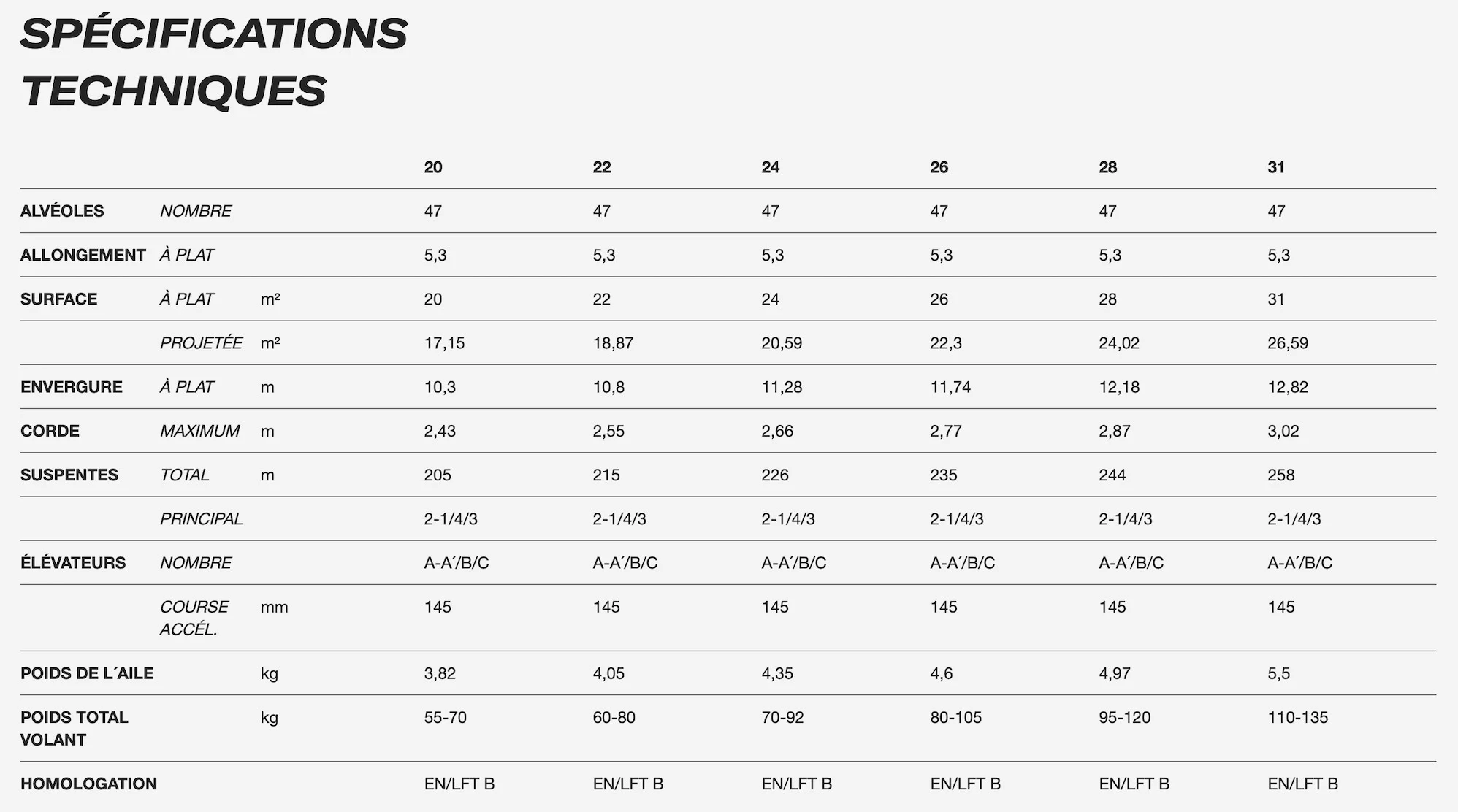
Task: Click the Spécifications Techniques heading
Action: click(213, 62)
